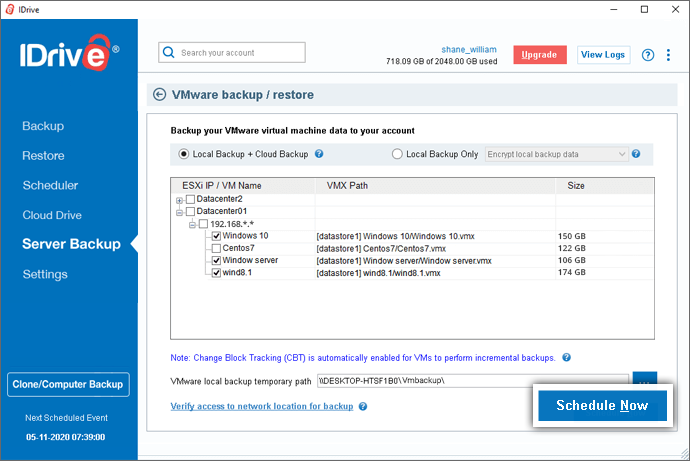
Task: Check the 192.168.*.* host checkbox
Action: [203, 224]
